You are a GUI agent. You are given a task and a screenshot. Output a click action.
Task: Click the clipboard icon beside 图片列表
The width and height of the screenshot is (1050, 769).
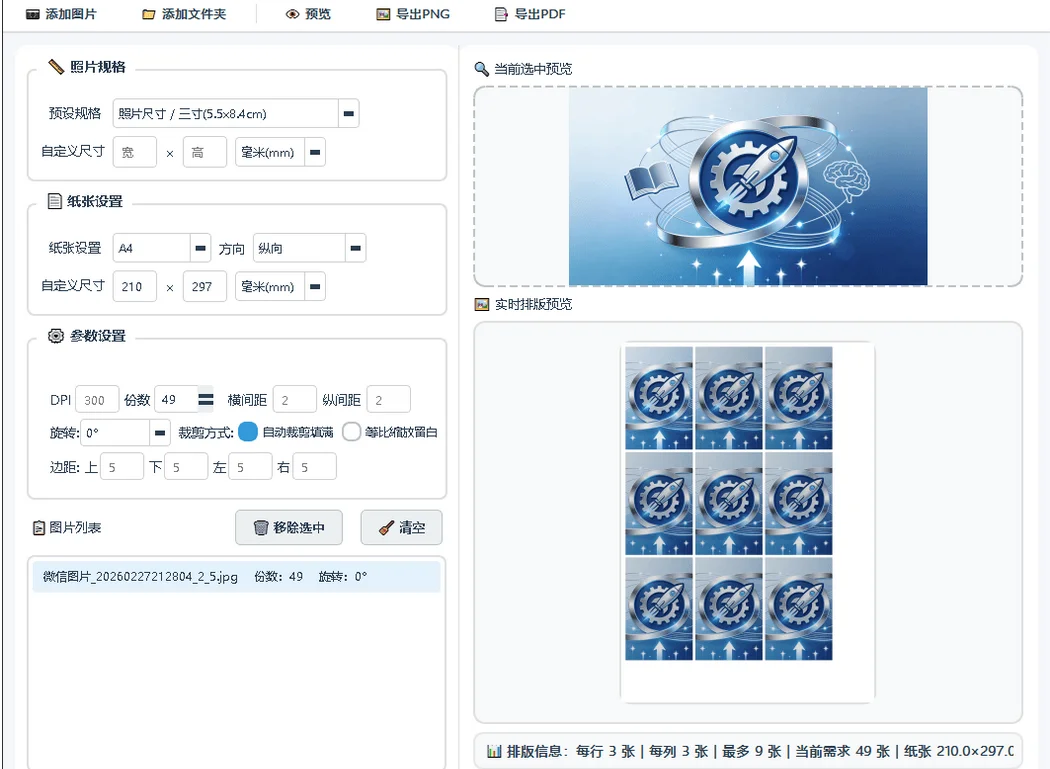pyautogui.click(x=39, y=528)
